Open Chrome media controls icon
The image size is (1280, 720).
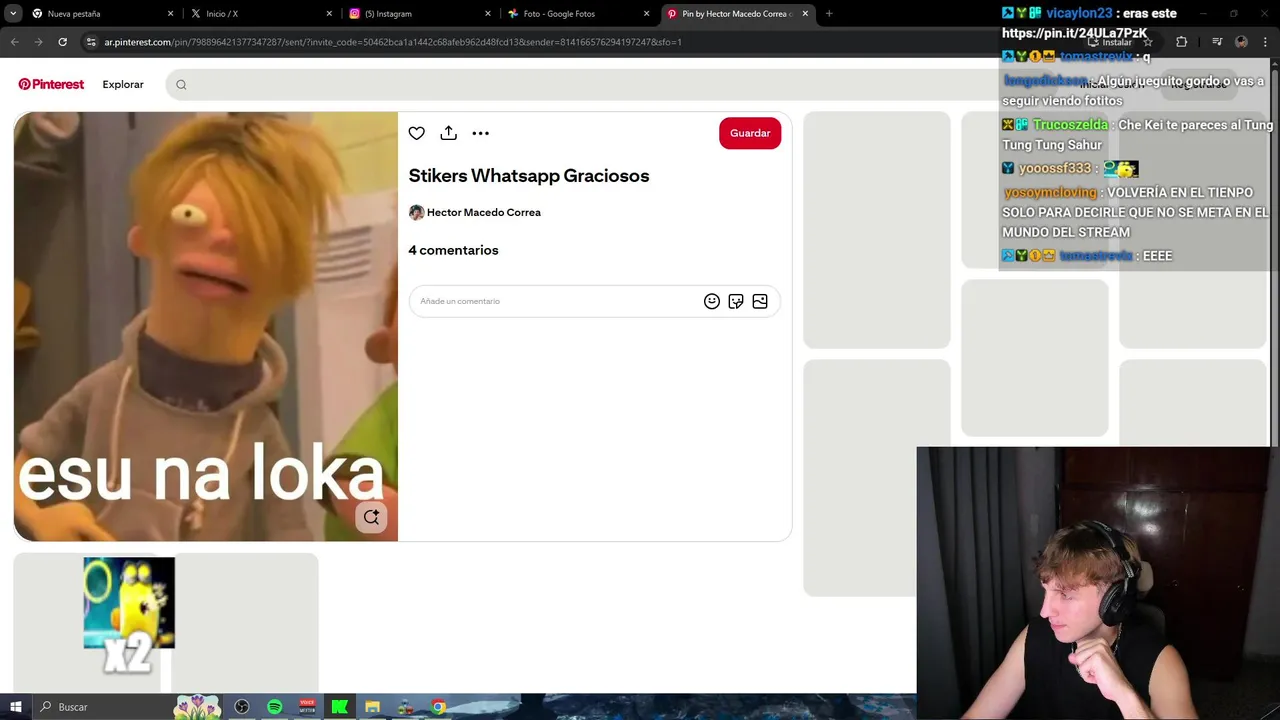(1217, 42)
